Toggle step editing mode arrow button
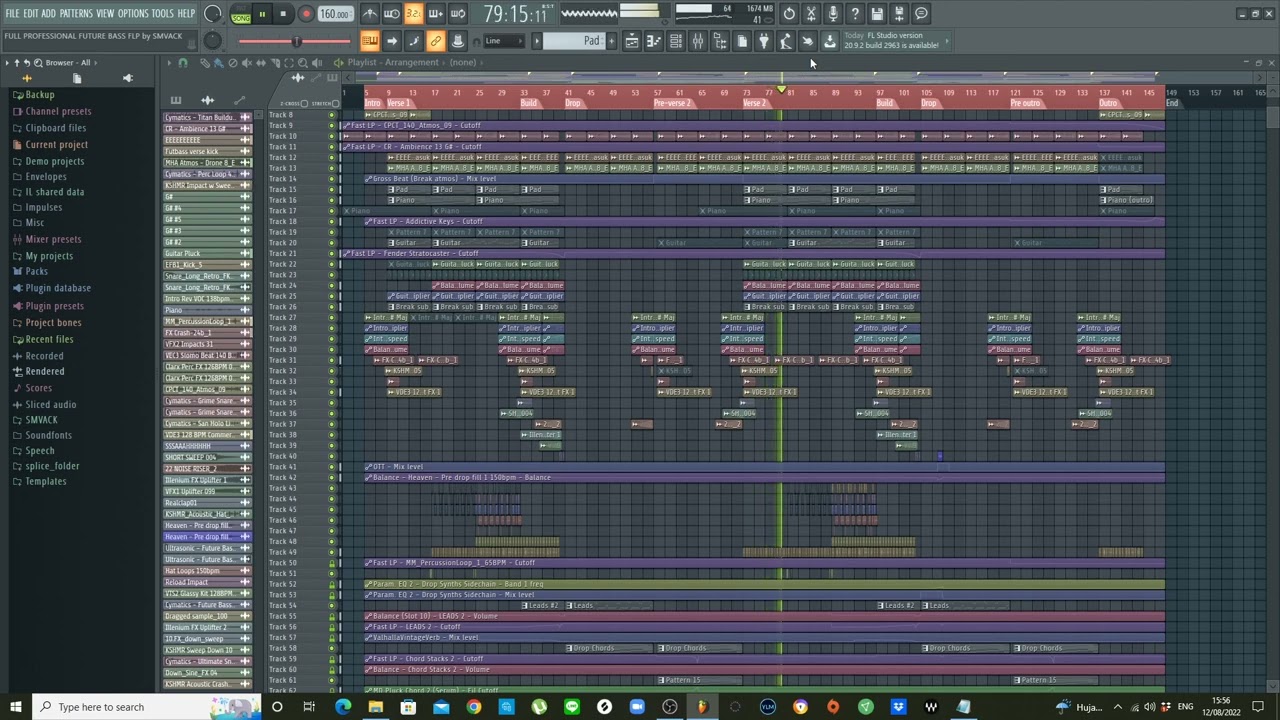1280x720 pixels. pos(392,41)
